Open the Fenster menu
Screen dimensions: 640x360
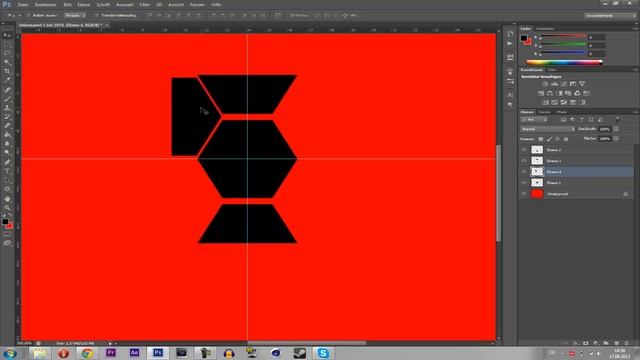pos(197,4)
